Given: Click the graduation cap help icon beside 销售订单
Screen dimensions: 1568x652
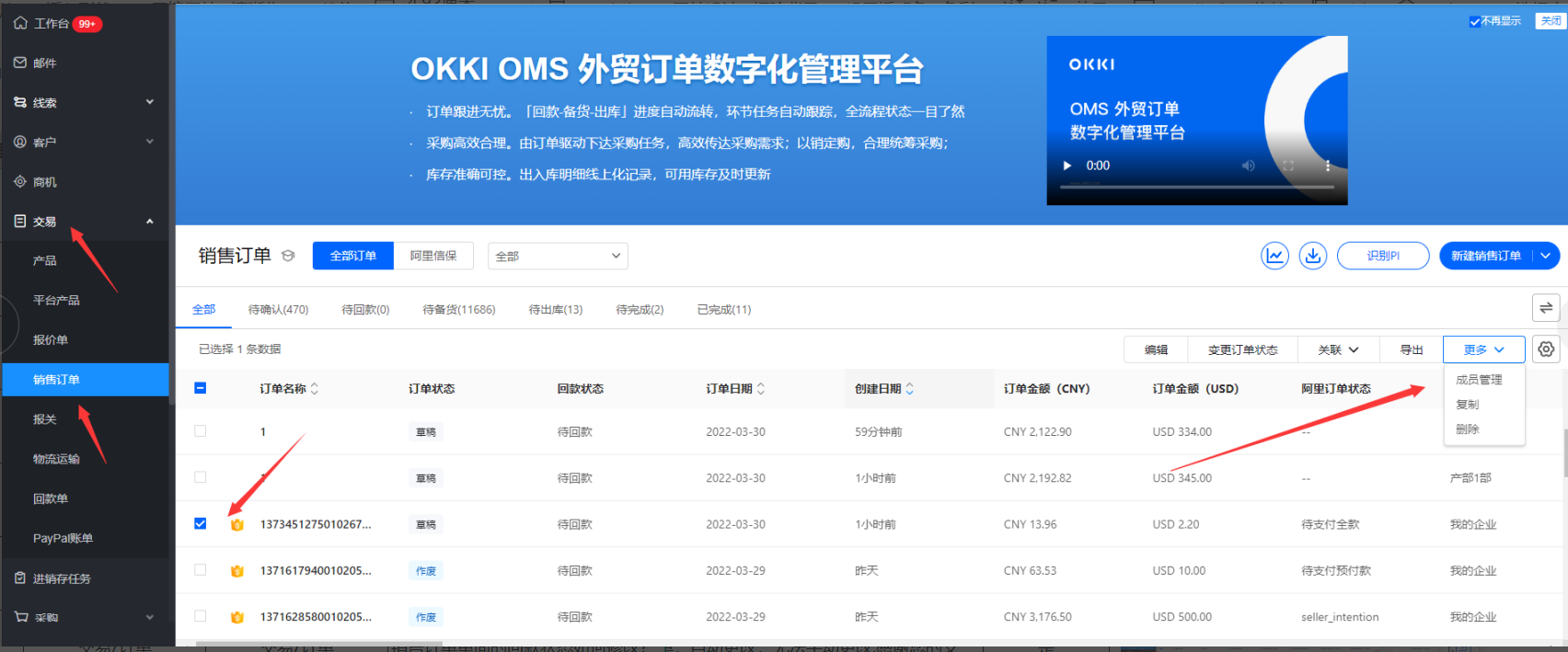Looking at the screenshot, I should click(x=288, y=256).
